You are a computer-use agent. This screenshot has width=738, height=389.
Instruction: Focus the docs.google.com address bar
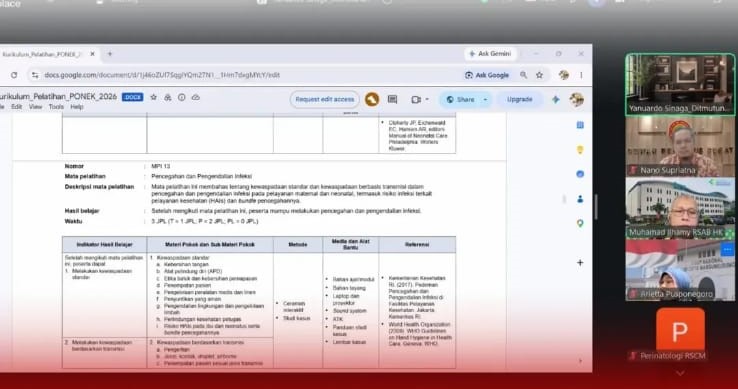pos(162,75)
